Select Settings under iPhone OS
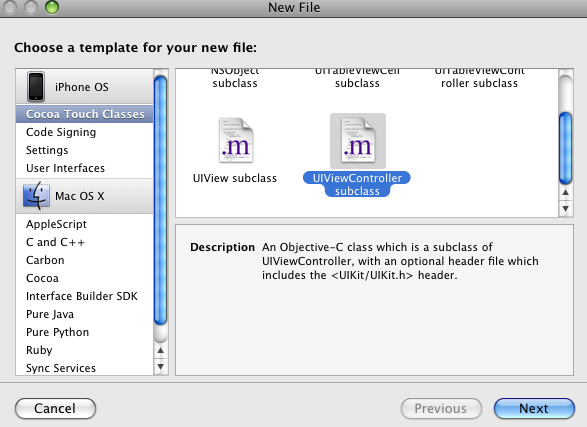Screen dimensions: 587x427 (47, 150)
